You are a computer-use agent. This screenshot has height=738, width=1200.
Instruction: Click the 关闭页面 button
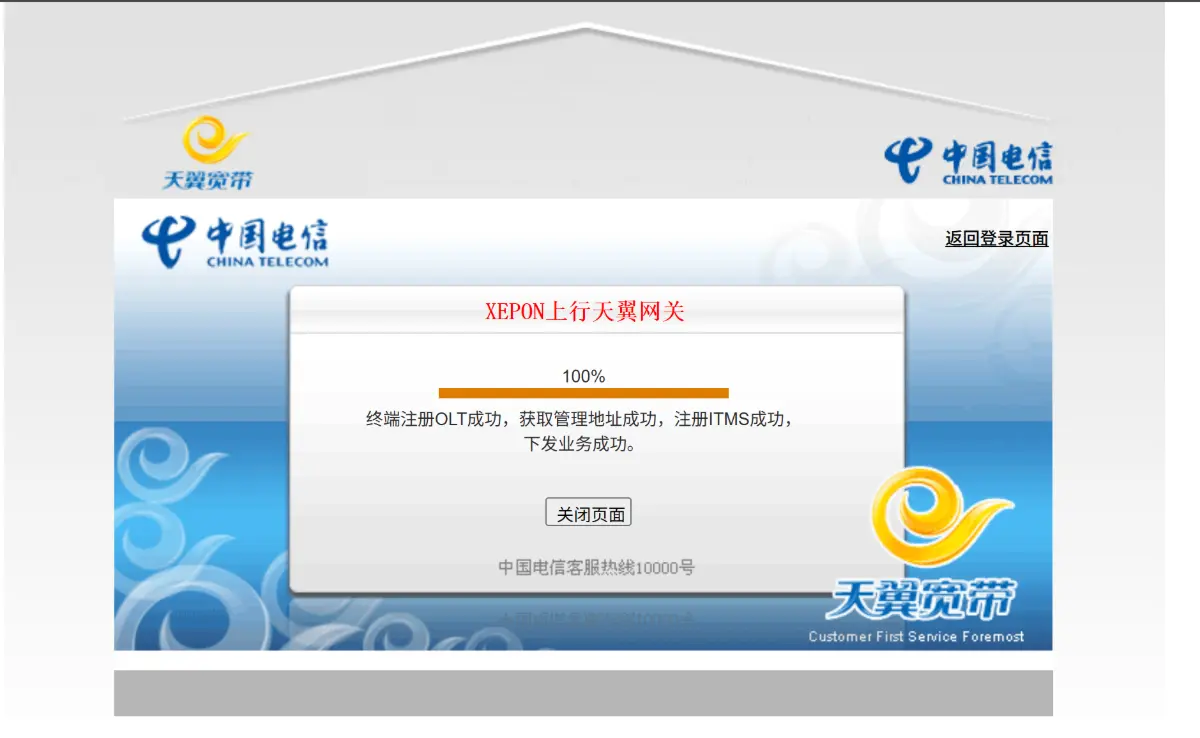[588, 512]
